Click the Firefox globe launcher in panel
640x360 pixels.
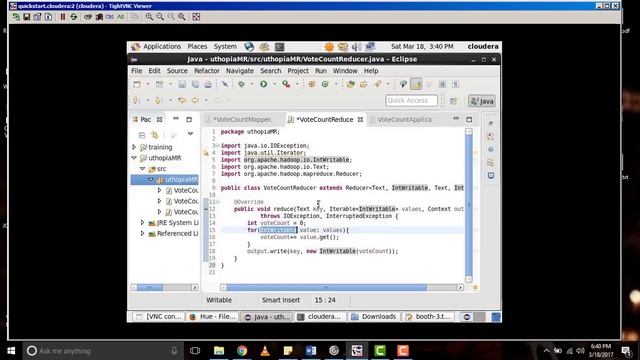[249, 47]
